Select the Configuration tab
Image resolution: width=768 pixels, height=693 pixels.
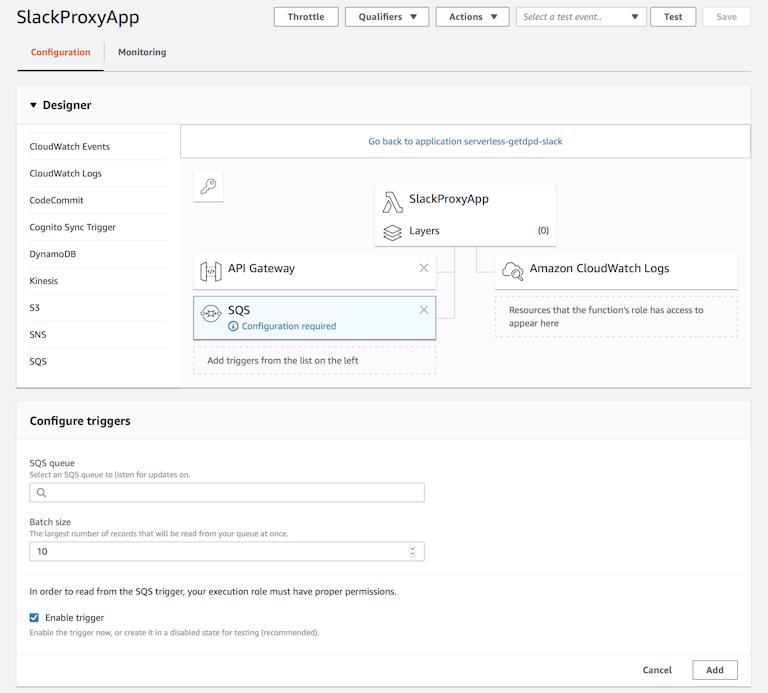(60, 52)
